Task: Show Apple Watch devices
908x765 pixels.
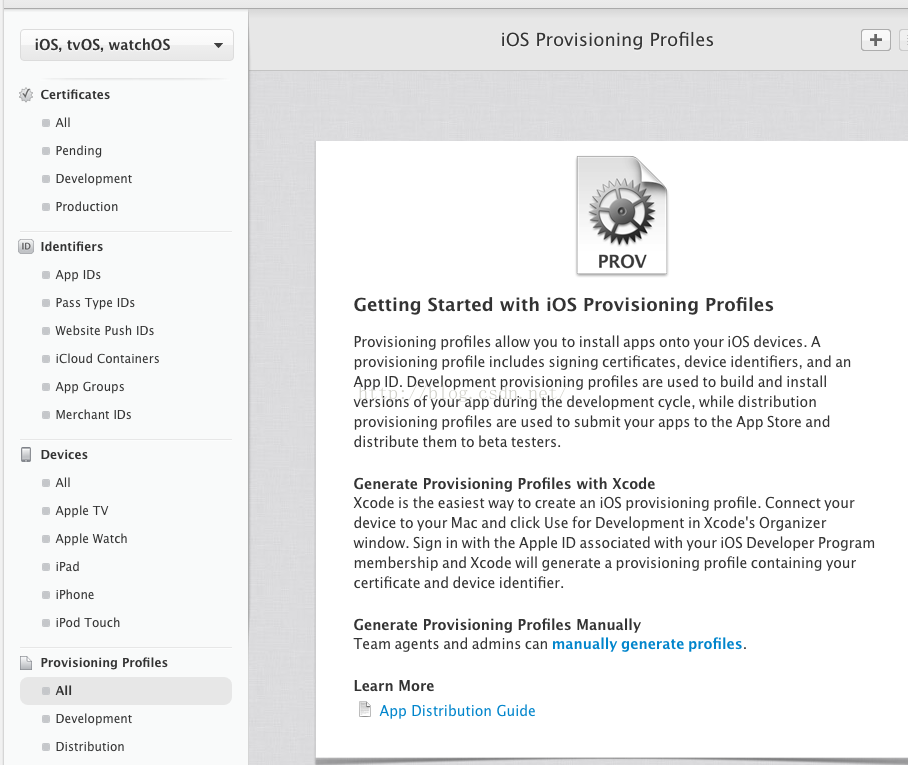Action: tap(91, 539)
